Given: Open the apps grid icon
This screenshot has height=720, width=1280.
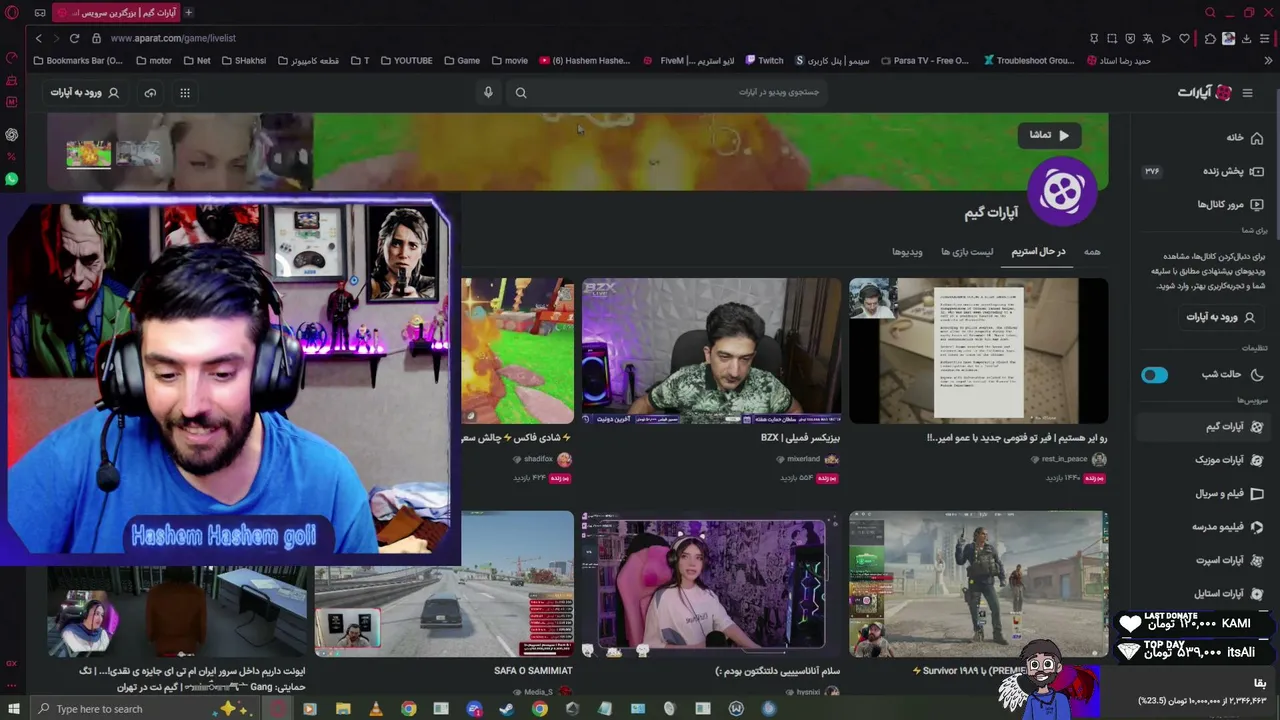Looking at the screenshot, I should [x=185, y=93].
